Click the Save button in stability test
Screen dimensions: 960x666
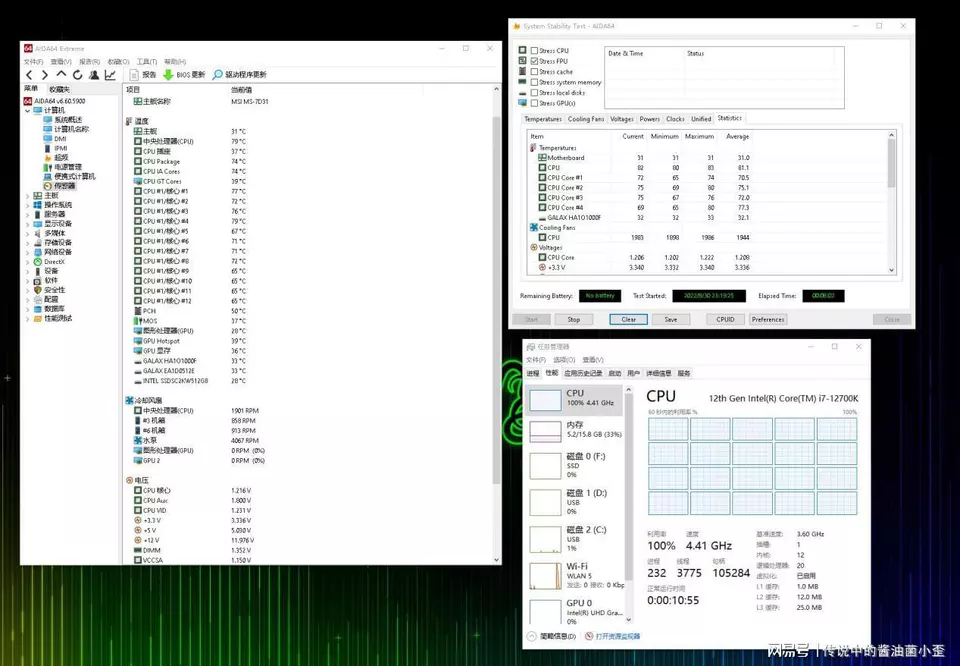(x=671, y=320)
